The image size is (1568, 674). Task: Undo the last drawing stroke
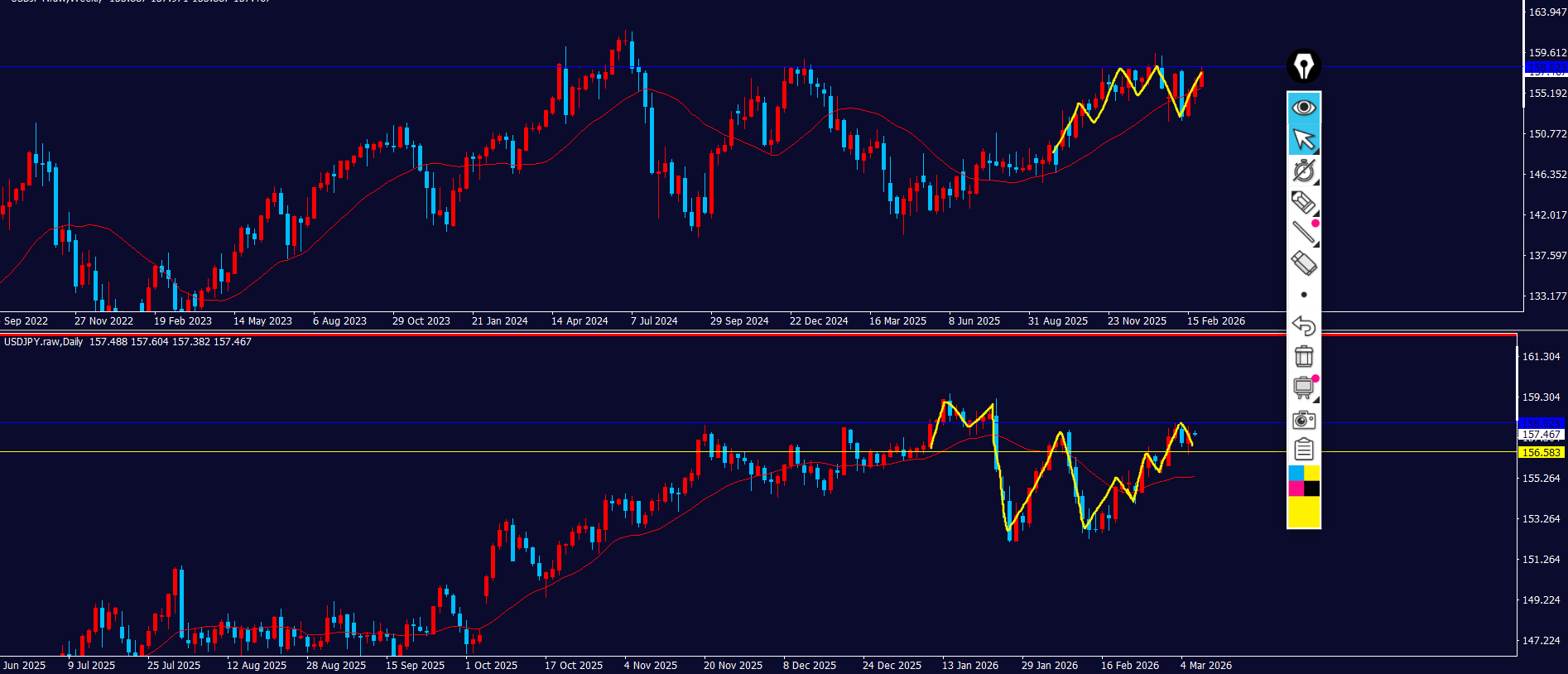pos(1303,325)
